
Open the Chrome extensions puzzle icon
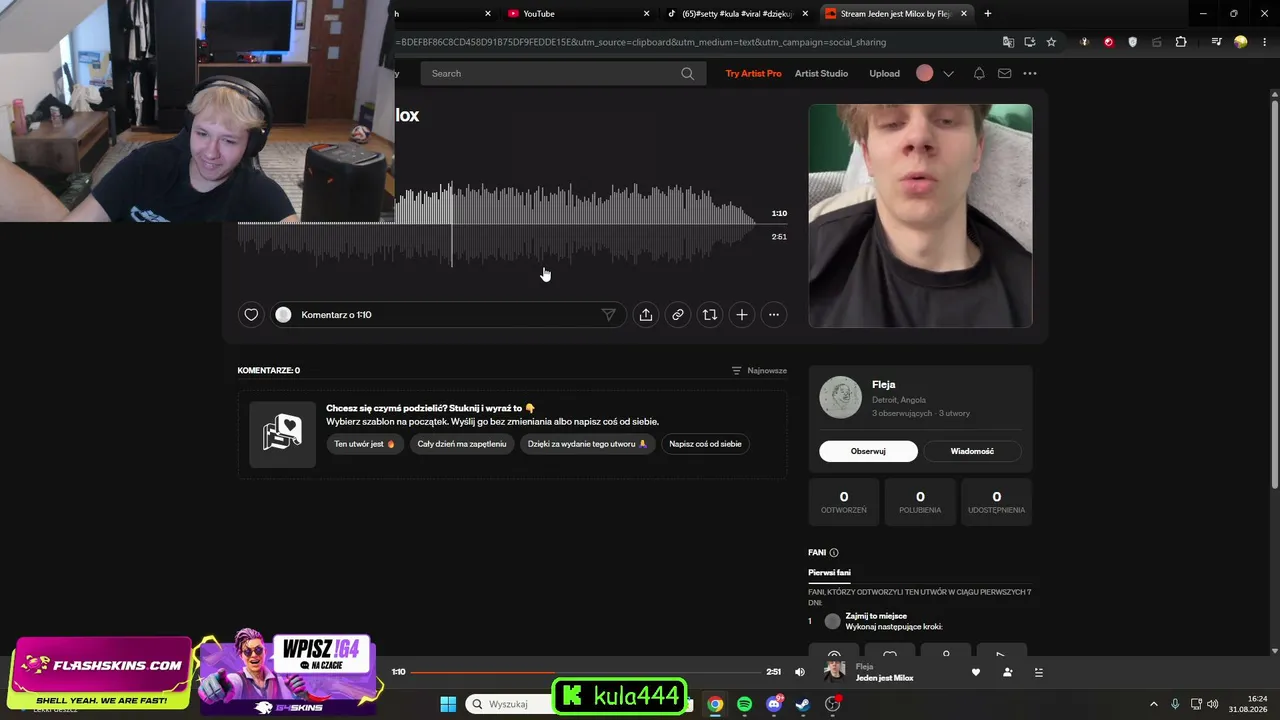[1181, 42]
